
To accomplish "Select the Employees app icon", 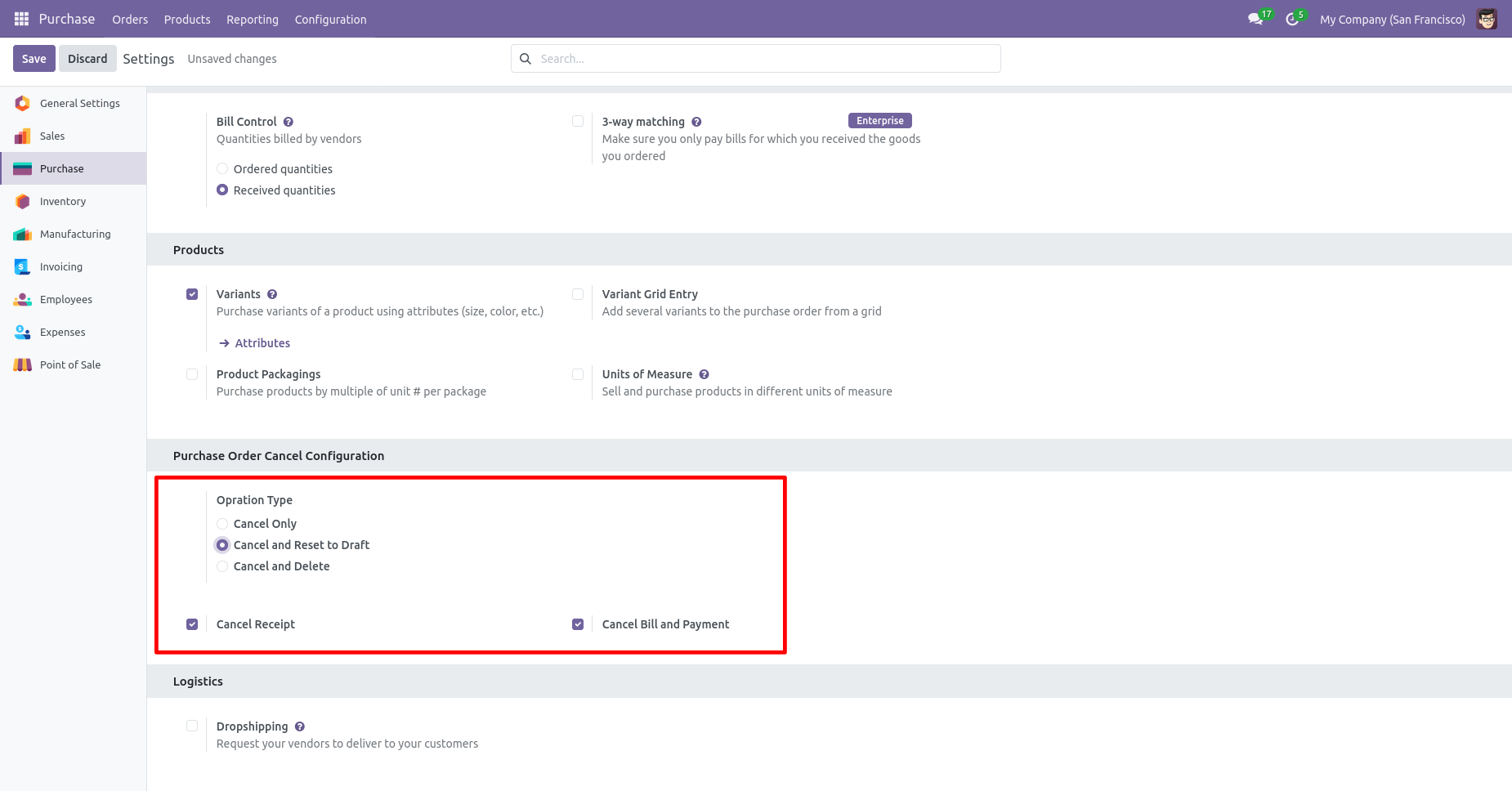I will [x=23, y=299].
